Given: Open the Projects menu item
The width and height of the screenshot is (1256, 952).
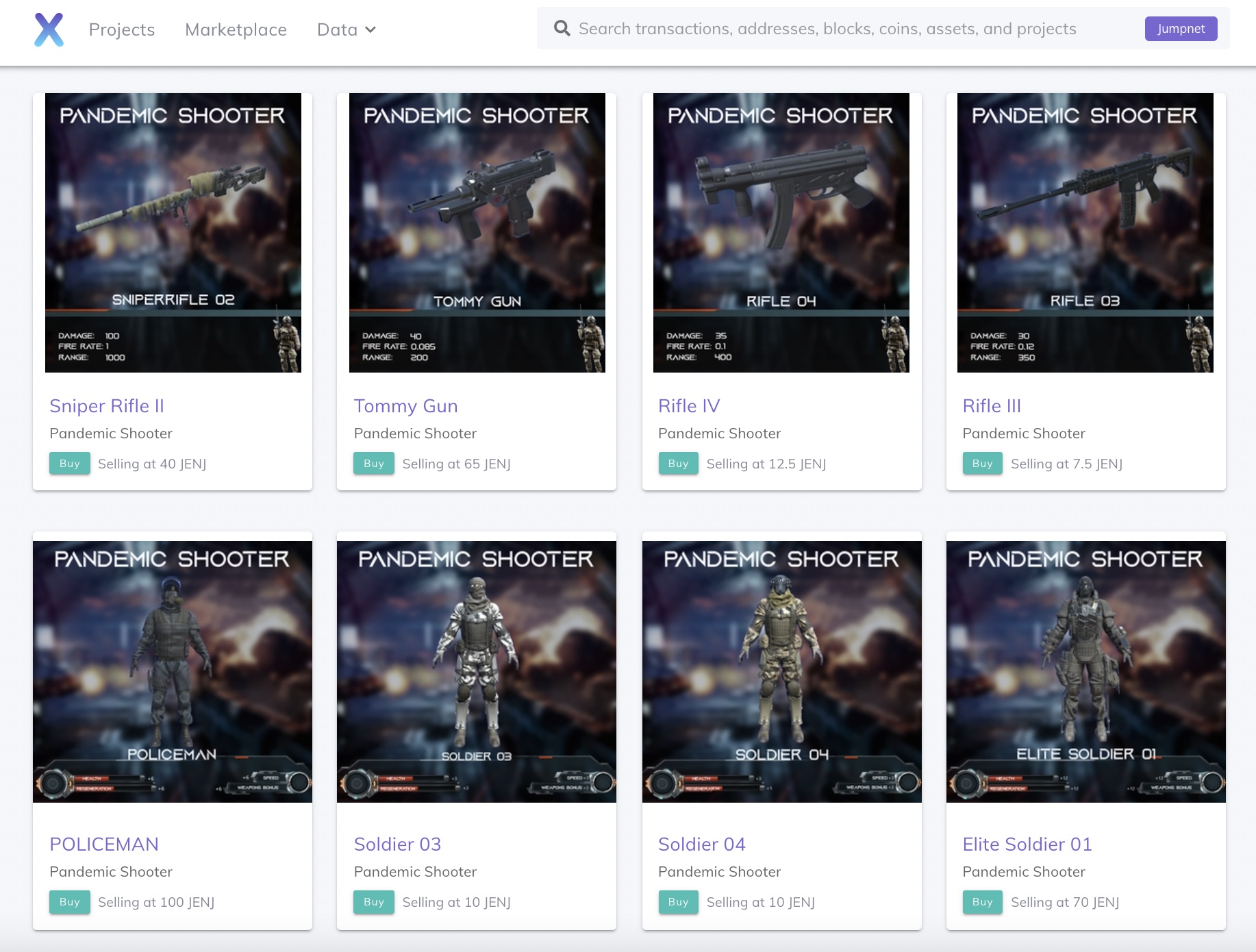Looking at the screenshot, I should 122,29.
